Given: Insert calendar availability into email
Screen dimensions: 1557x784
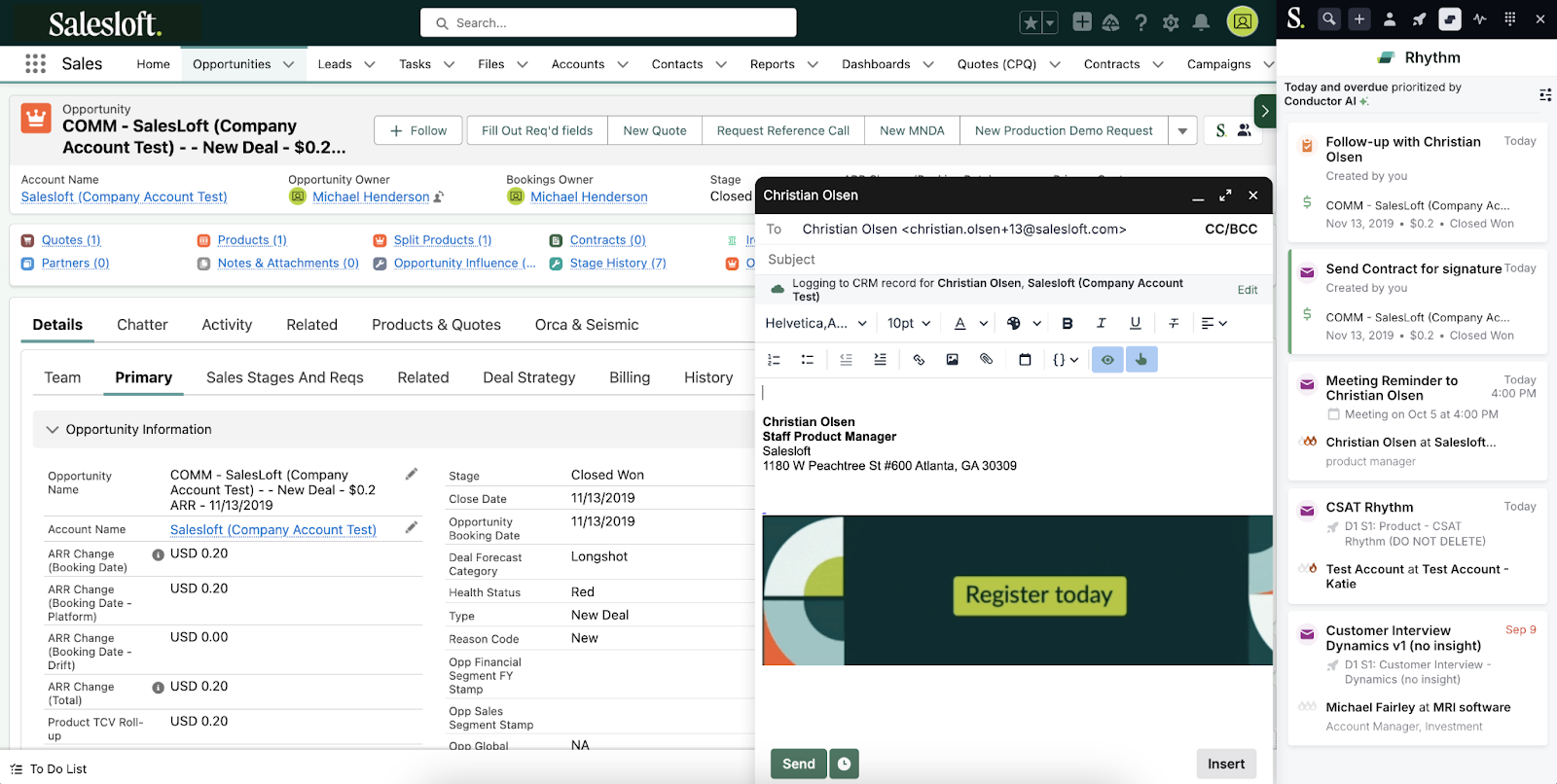Looking at the screenshot, I should point(1025,360).
